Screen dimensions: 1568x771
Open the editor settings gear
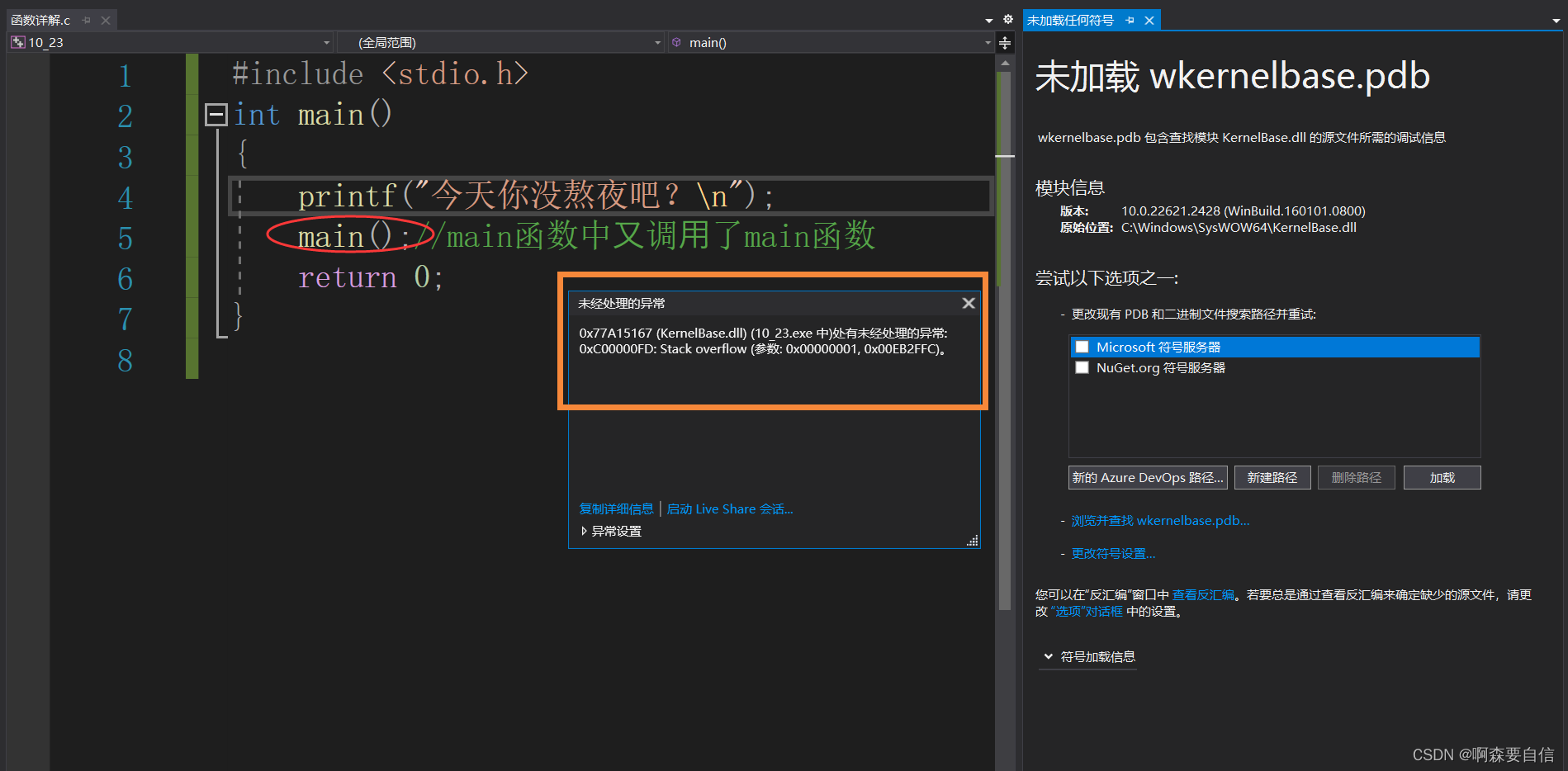coord(1008,19)
